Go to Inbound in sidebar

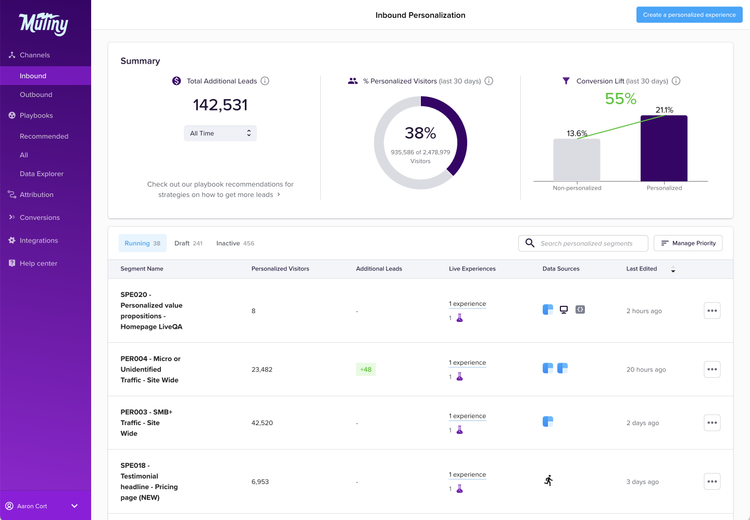click(x=45, y=76)
